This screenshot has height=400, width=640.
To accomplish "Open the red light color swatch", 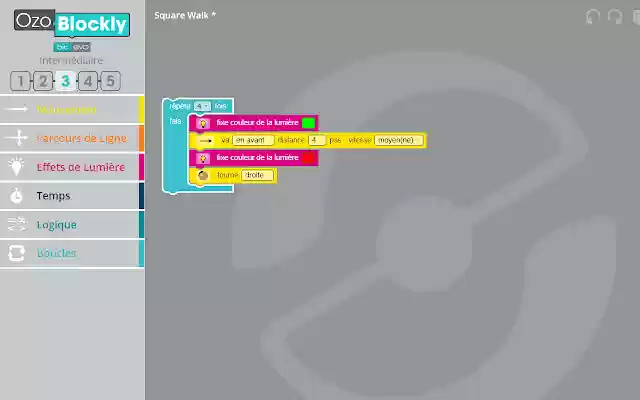I will tap(309, 158).
